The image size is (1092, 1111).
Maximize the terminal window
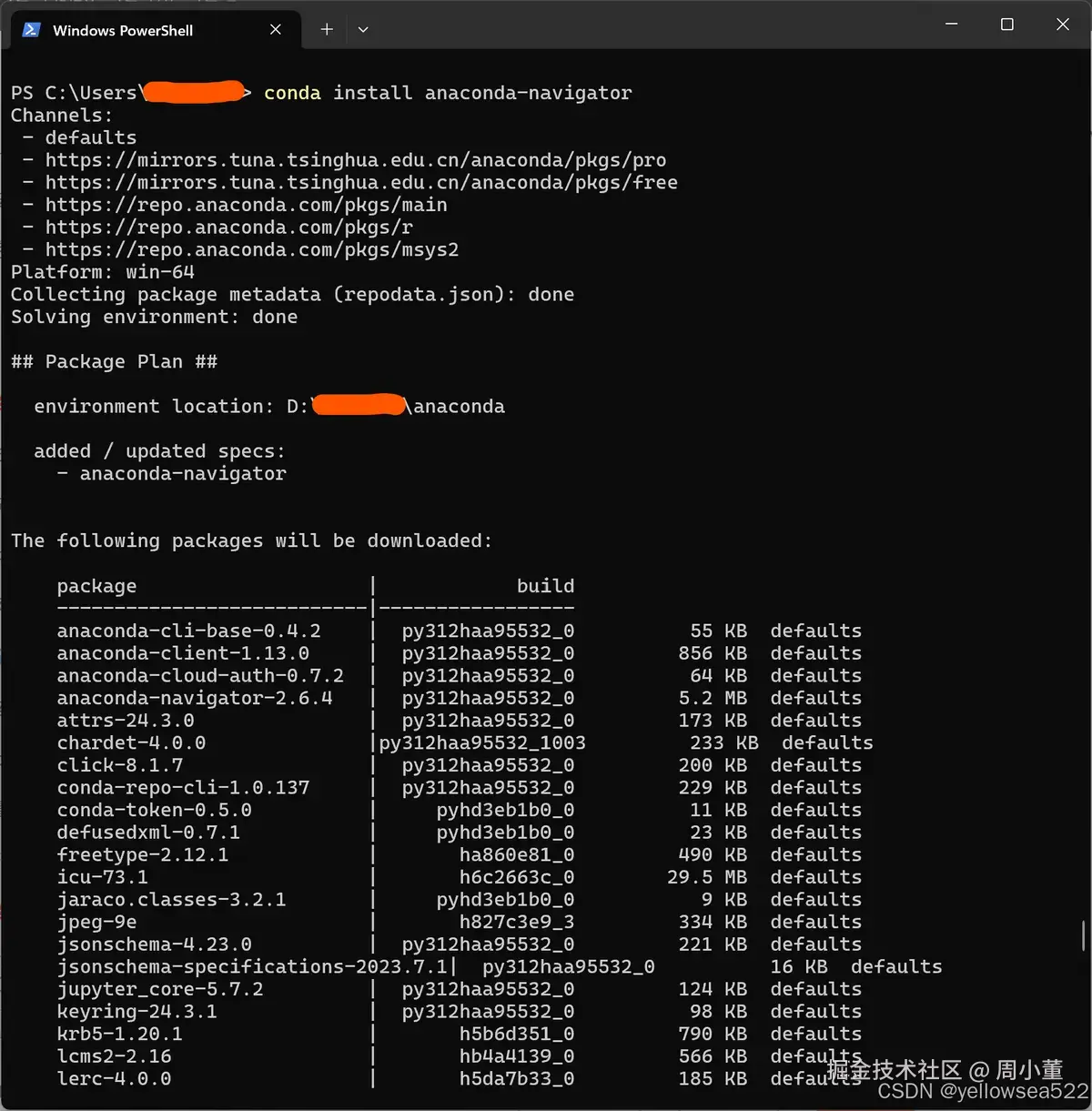pos(1007,25)
